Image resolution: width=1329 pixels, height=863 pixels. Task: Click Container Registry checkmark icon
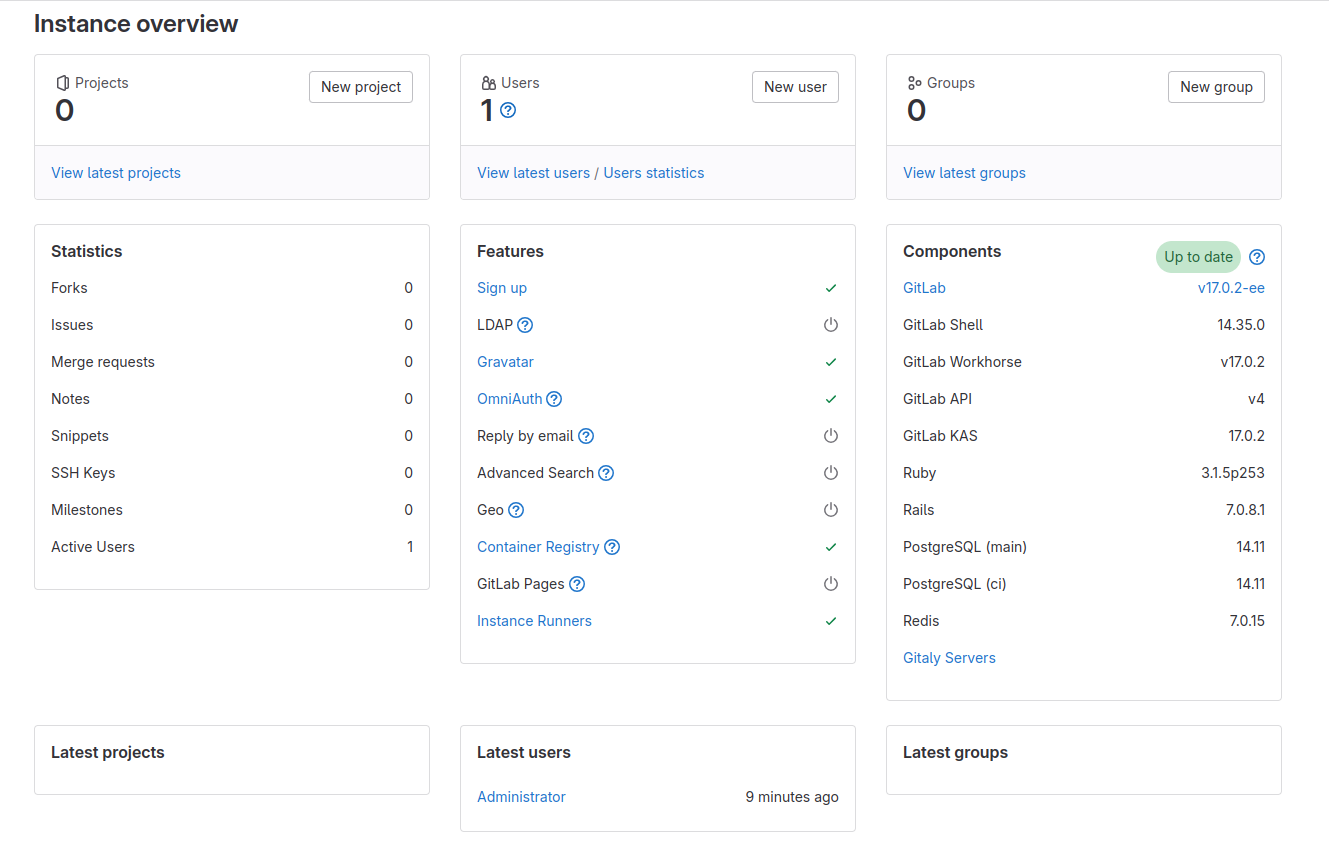coord(831,547)
